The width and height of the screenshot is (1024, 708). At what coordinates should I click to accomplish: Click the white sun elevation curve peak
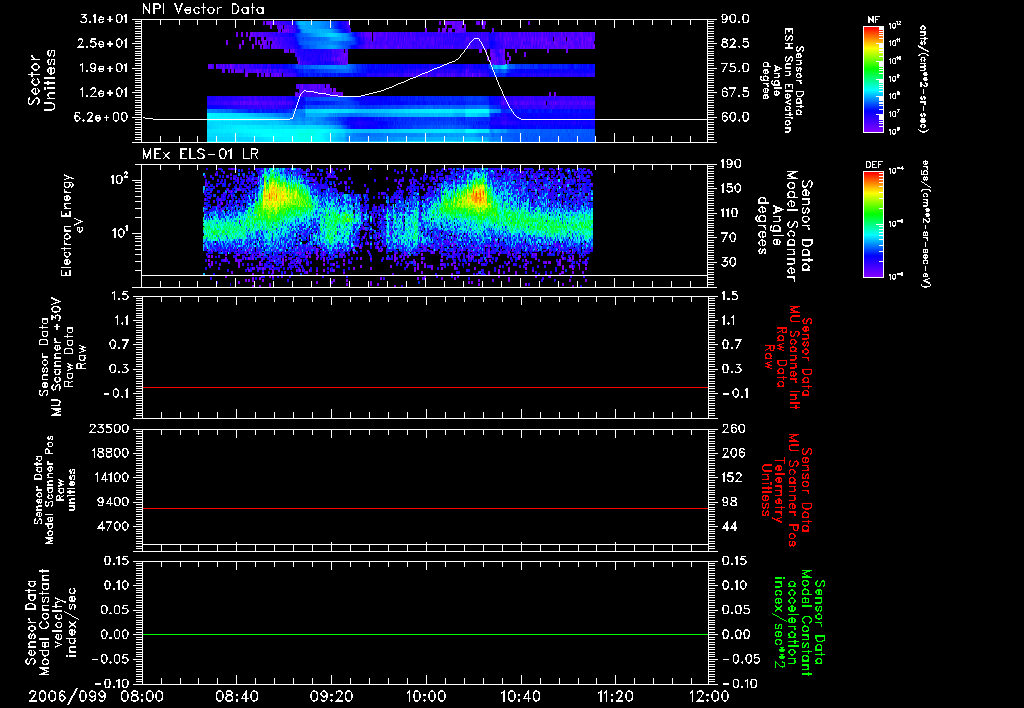coord(476,39)
